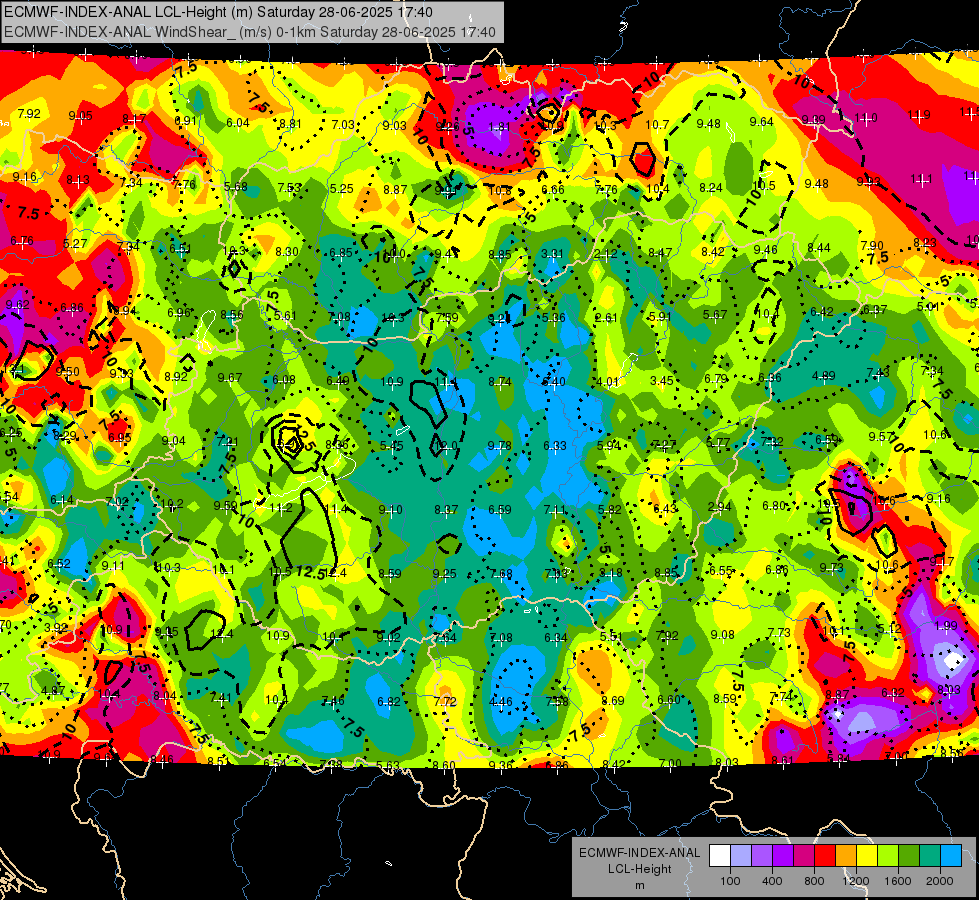Click the wind shear value '9.25'
The image size is (979, 900).
[x=445, y=573]
